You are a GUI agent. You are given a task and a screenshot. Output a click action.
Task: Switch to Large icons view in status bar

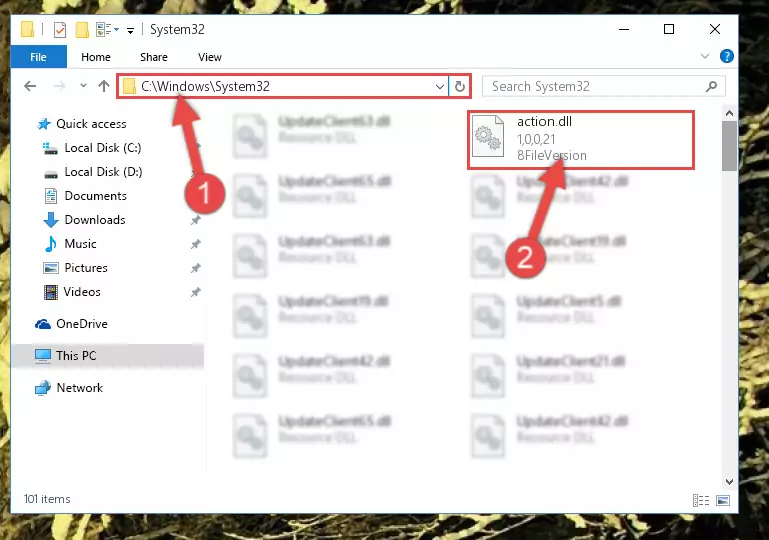(x=723, y=500)
